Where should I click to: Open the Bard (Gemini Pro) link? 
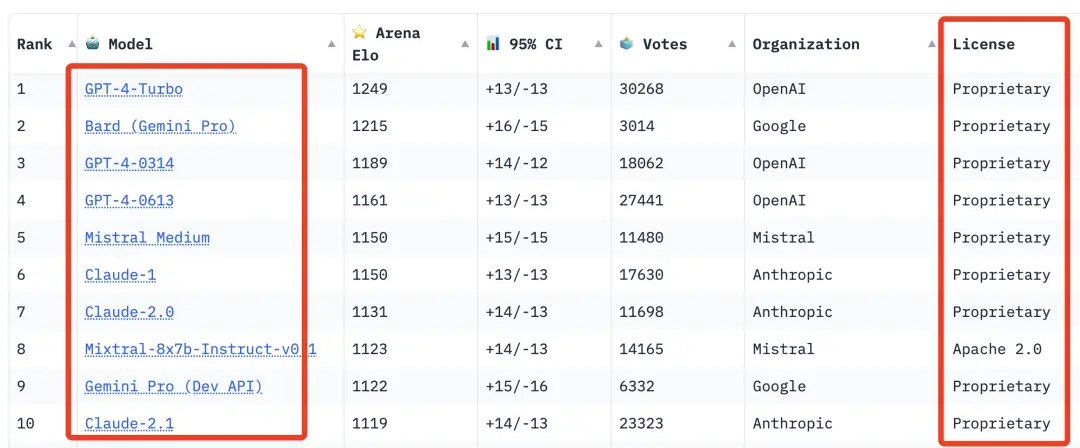160,126
